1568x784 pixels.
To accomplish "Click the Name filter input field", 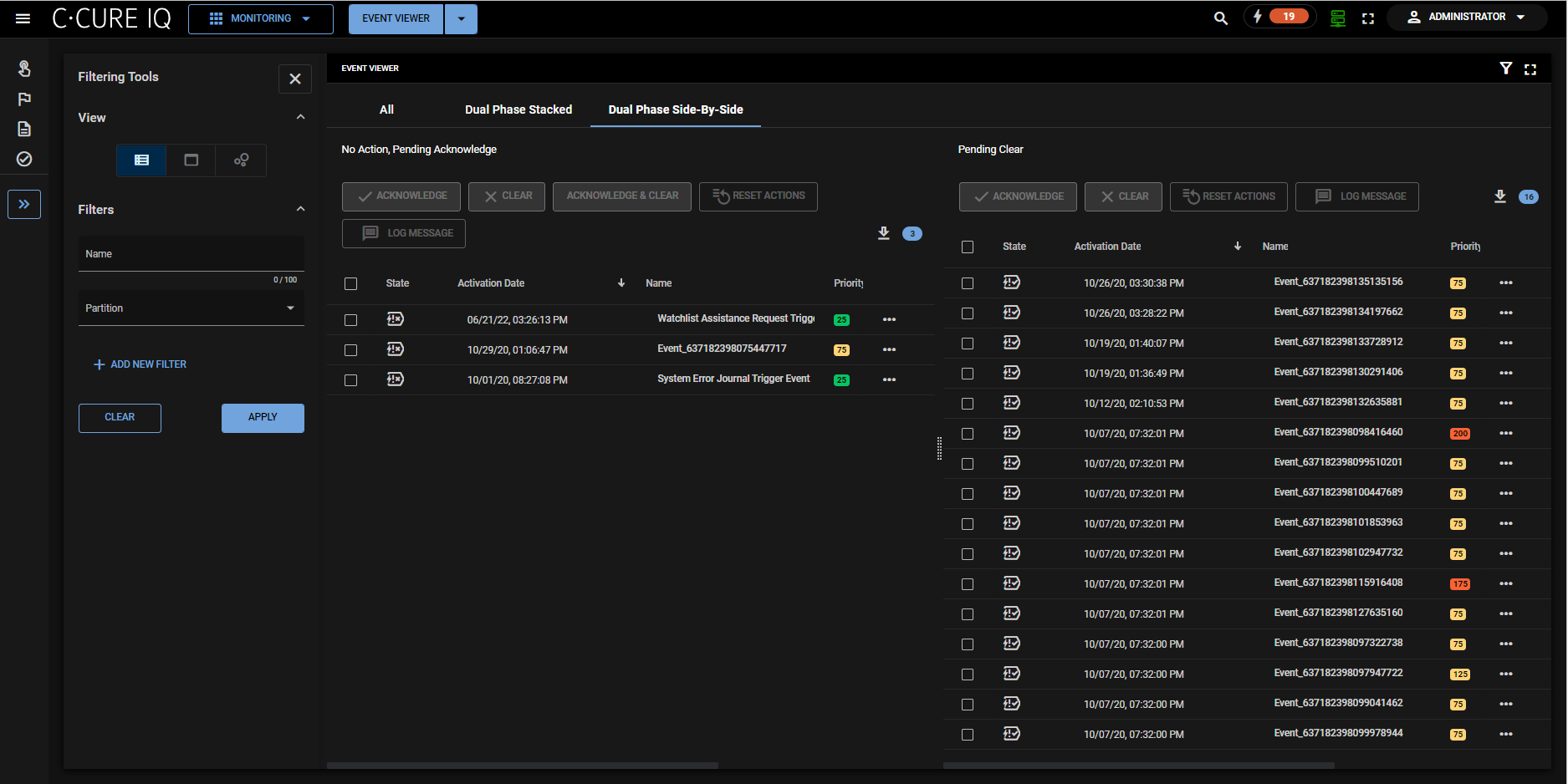I will pos(191,254).
